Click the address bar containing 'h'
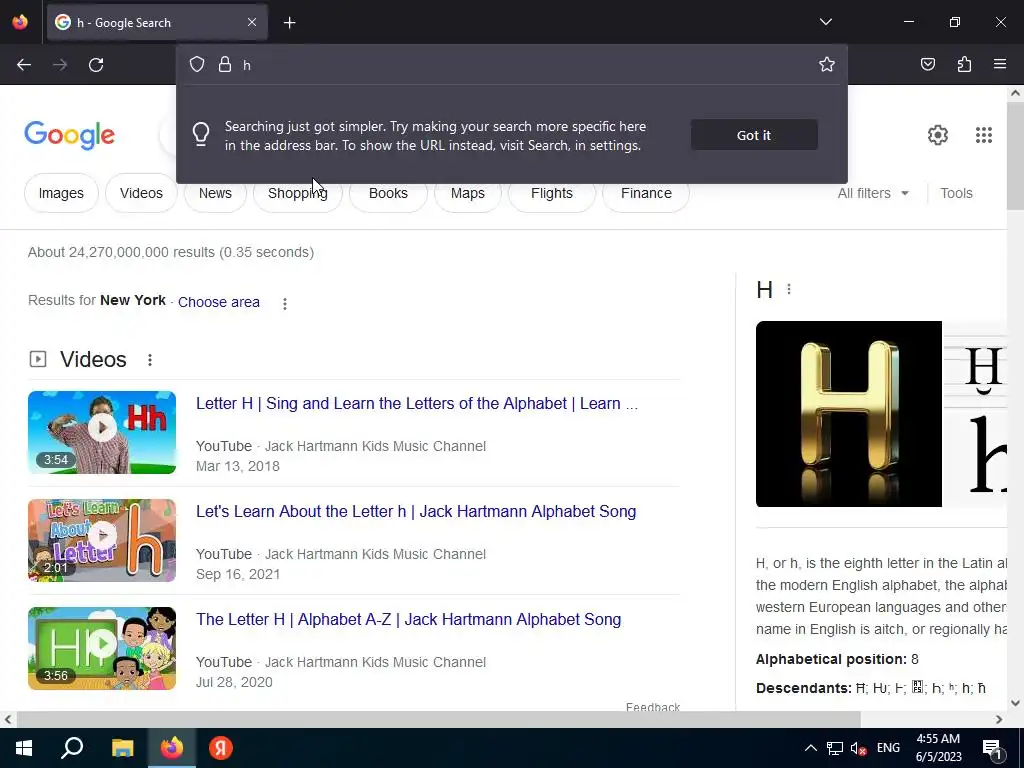Image resolution: width=1024 pixels, height=768 pixels. [x=511, y=65]
